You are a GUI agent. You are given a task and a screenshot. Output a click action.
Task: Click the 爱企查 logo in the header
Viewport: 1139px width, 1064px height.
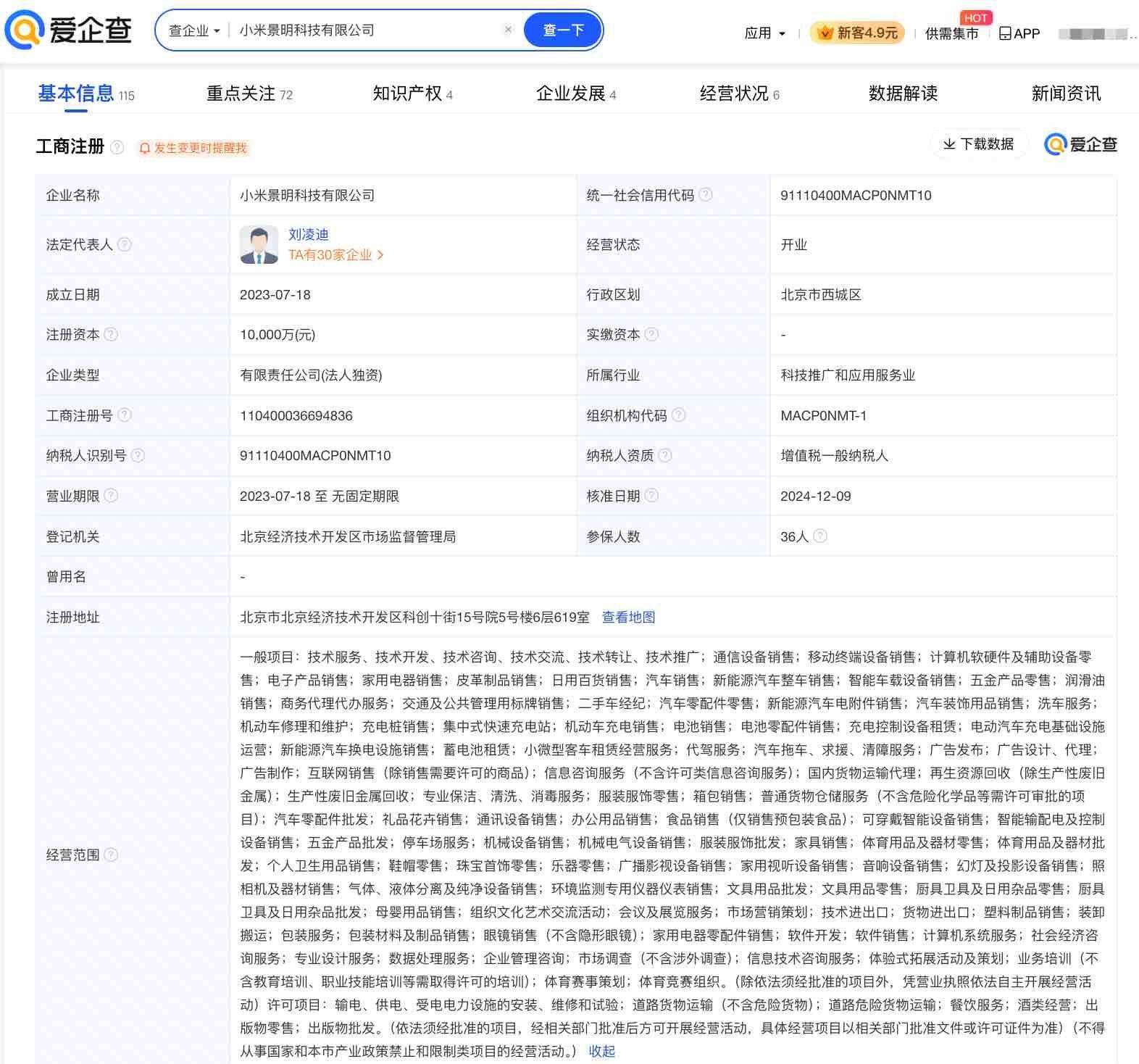68,30
